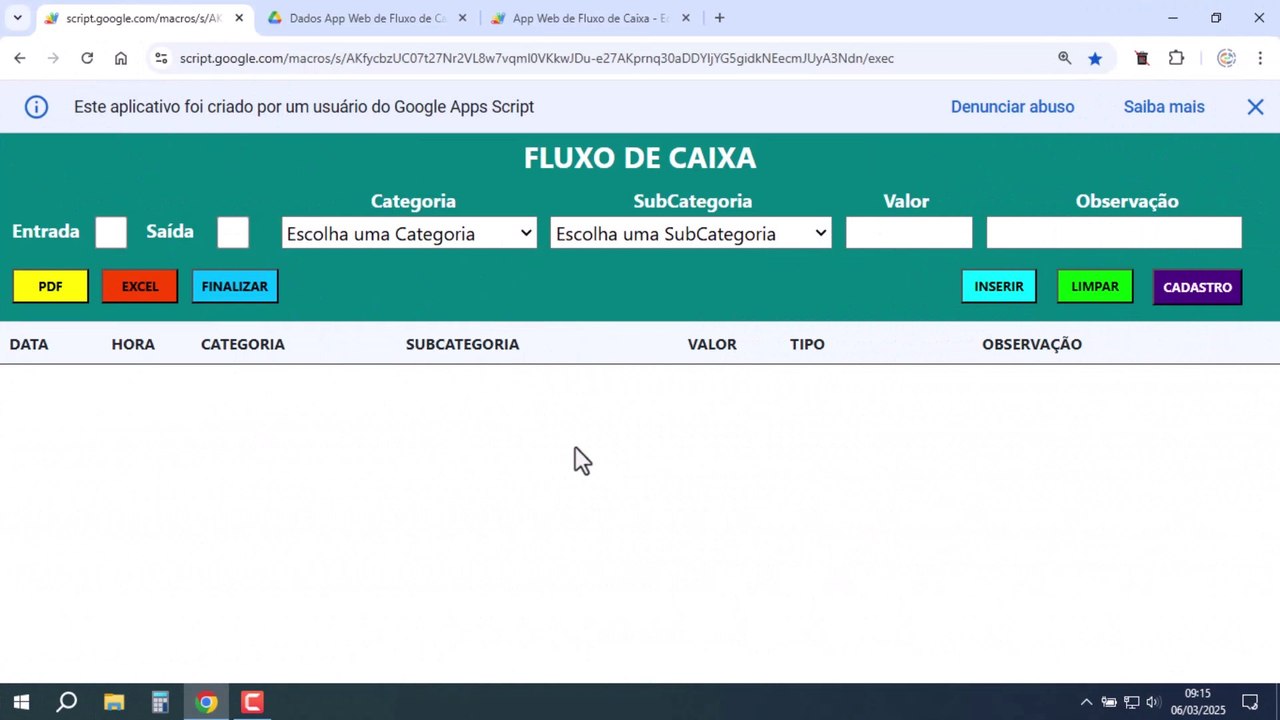The image size is (1280, 720).
Task: Click the green LIMPAR button
Action: tap(1095, 286)
